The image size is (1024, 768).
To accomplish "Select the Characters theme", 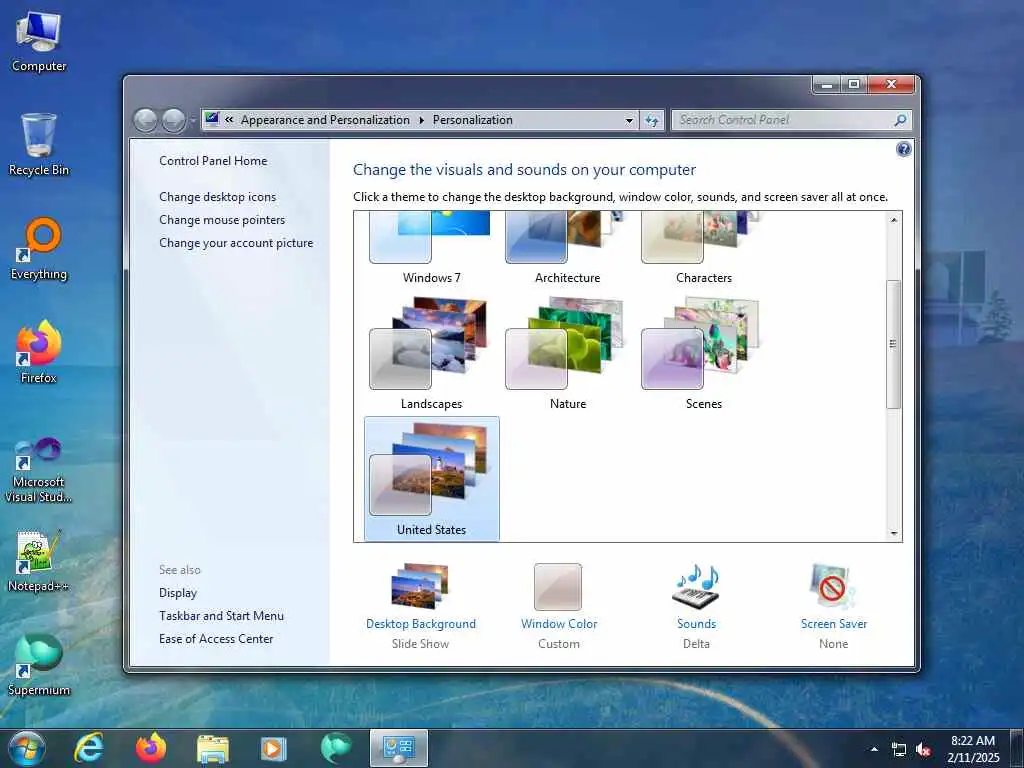I will point(703,248).
